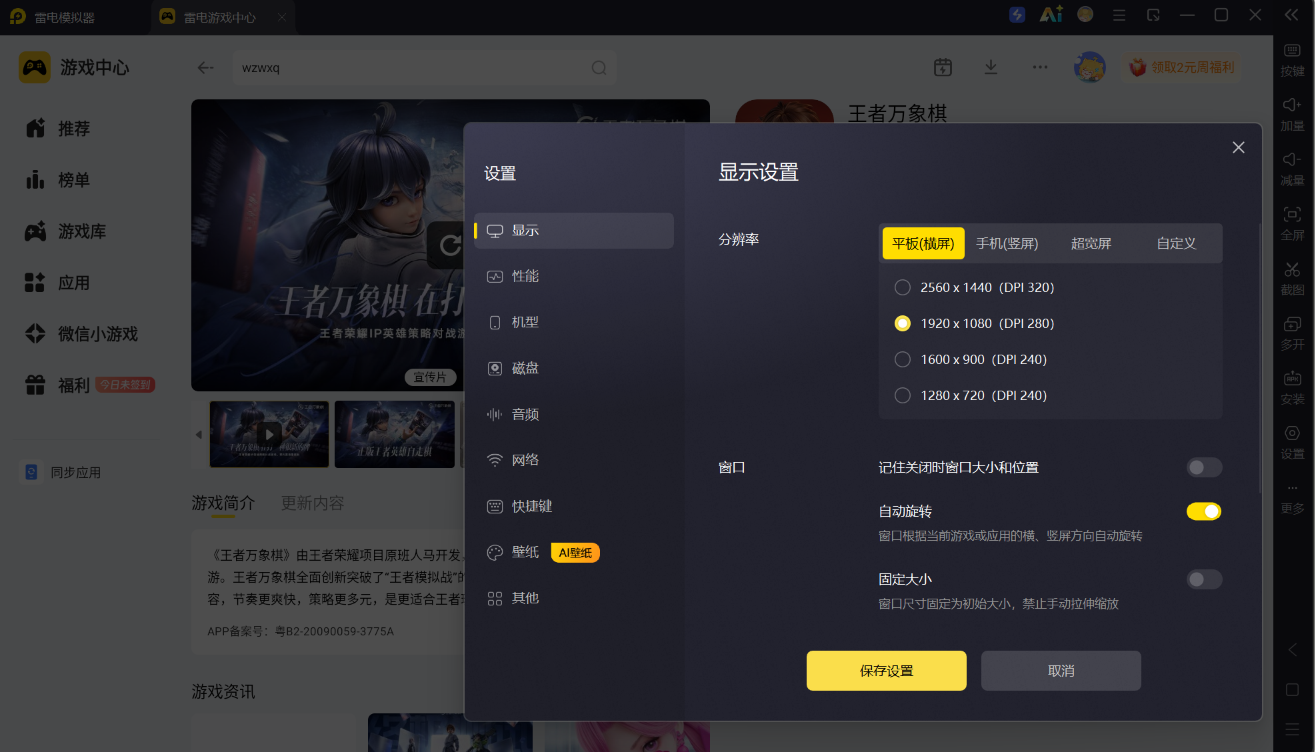Image resolution: width=1315 pixels, height=752 pixels.
Task: Close the 雷电游戏中心 tab
Action: pos(282,17)
